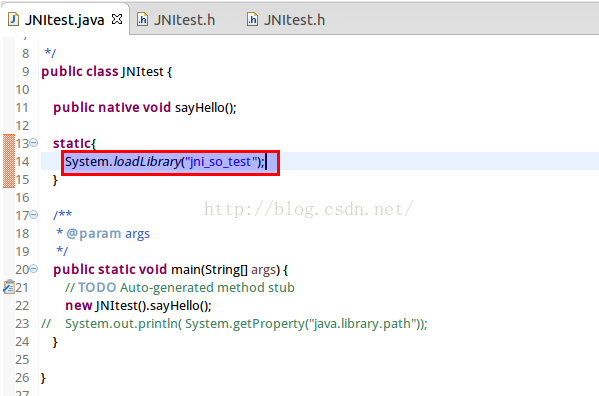
Task: Collapse the static block at line 13
Action: click(34, 143)
